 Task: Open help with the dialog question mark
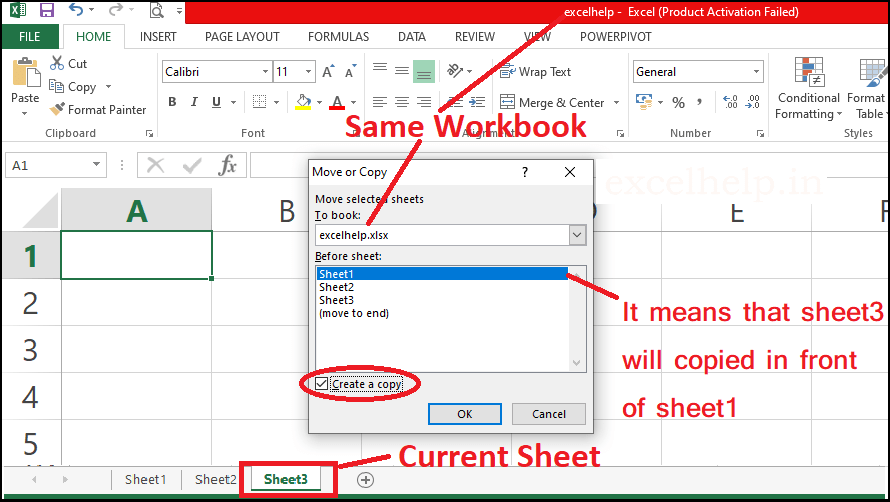pyautogui.click(x=525, y=172)
